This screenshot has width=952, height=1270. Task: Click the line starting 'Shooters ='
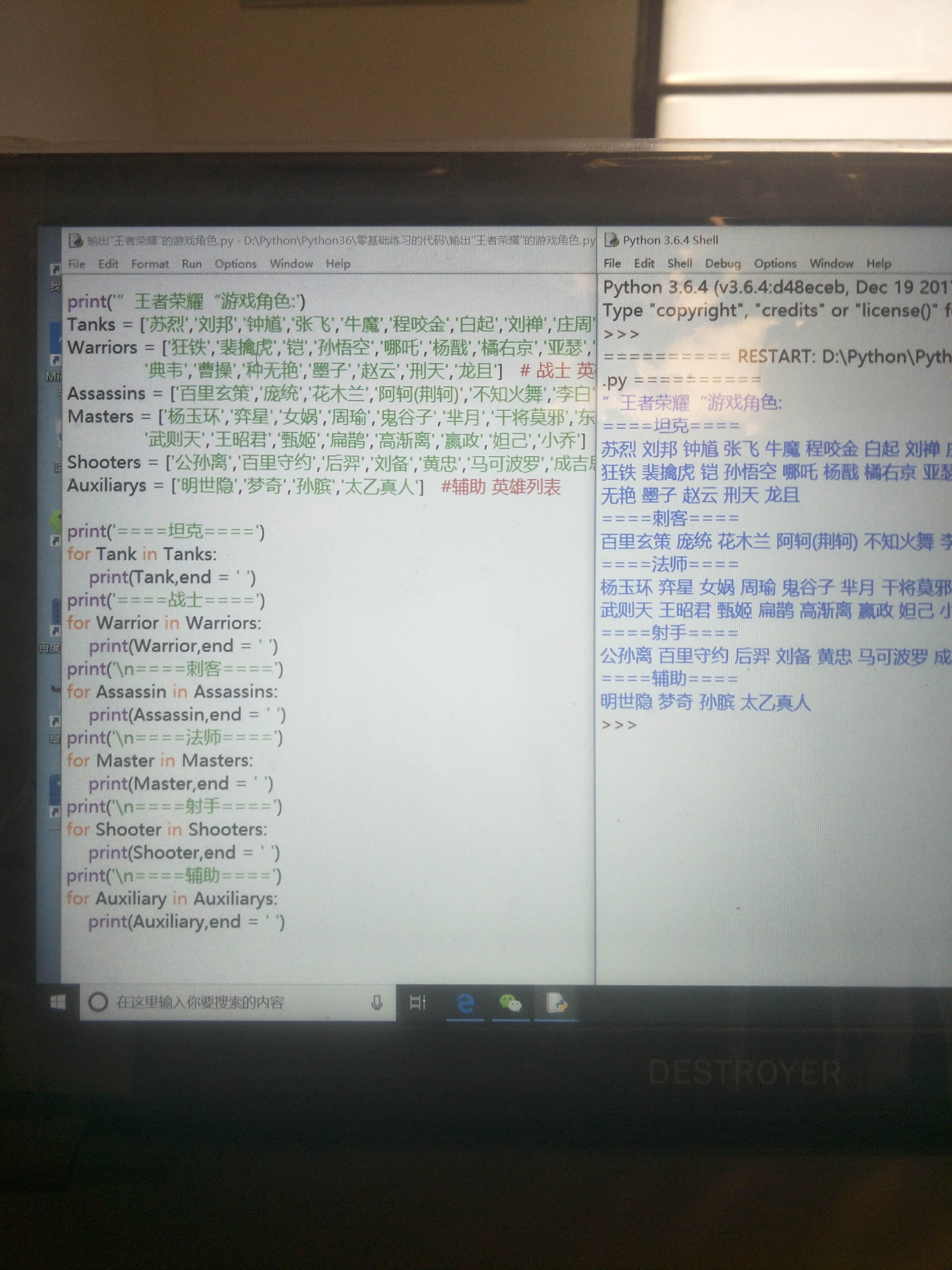click(331, 462)
